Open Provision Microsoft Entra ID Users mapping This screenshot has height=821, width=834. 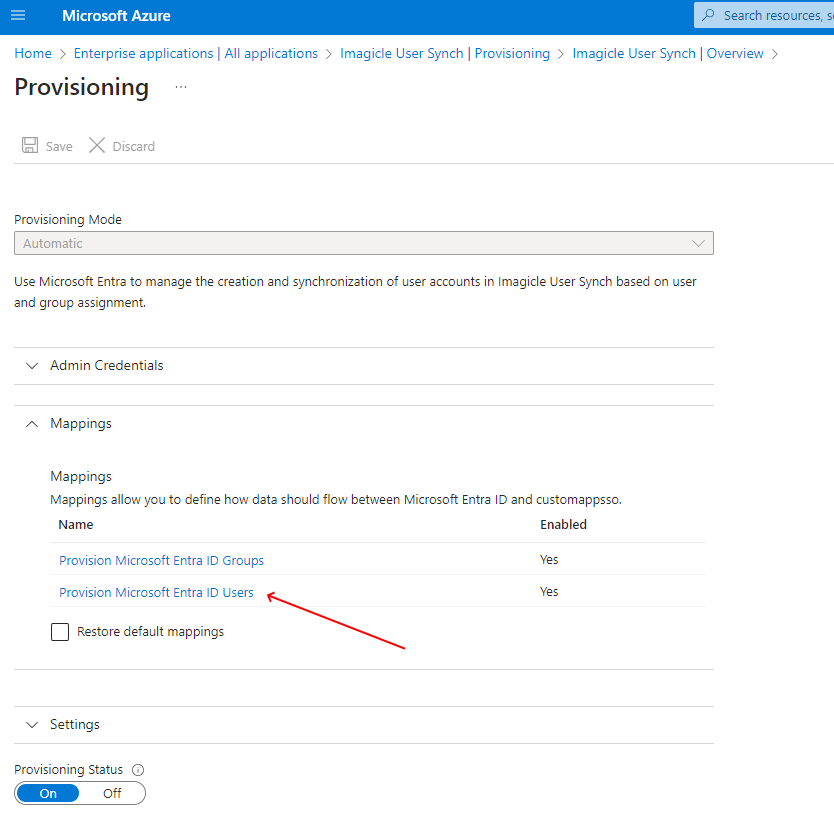pos(156,593)
